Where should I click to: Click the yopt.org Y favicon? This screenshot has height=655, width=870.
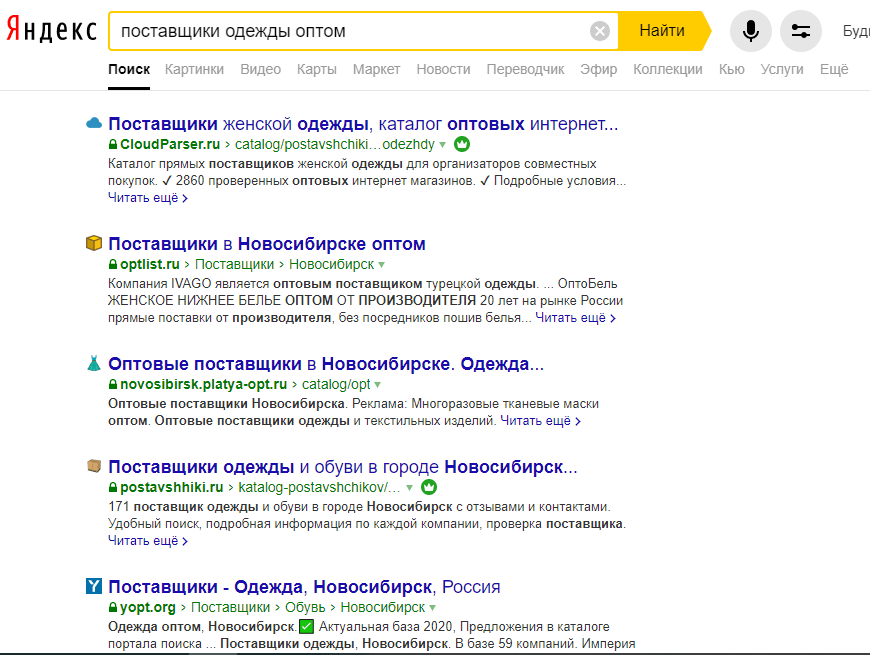(x=94, y=586)
